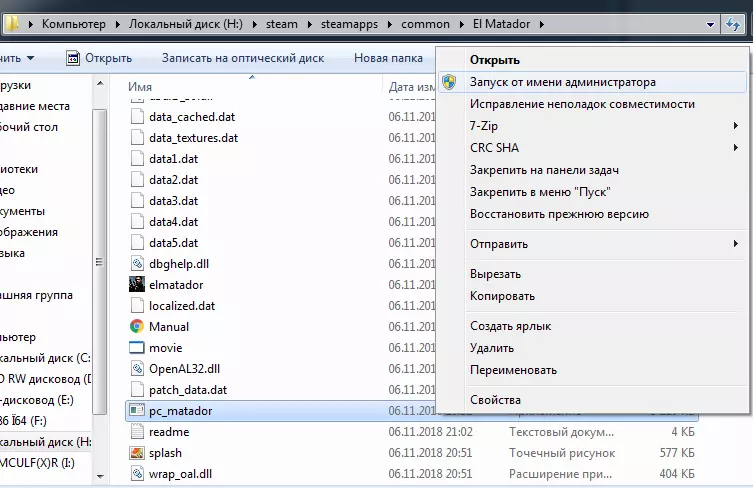The width and height of the screenshot is (754, 488).
Task: Select Восстановить прежнюю версию
Action: (x=592, y=214)
